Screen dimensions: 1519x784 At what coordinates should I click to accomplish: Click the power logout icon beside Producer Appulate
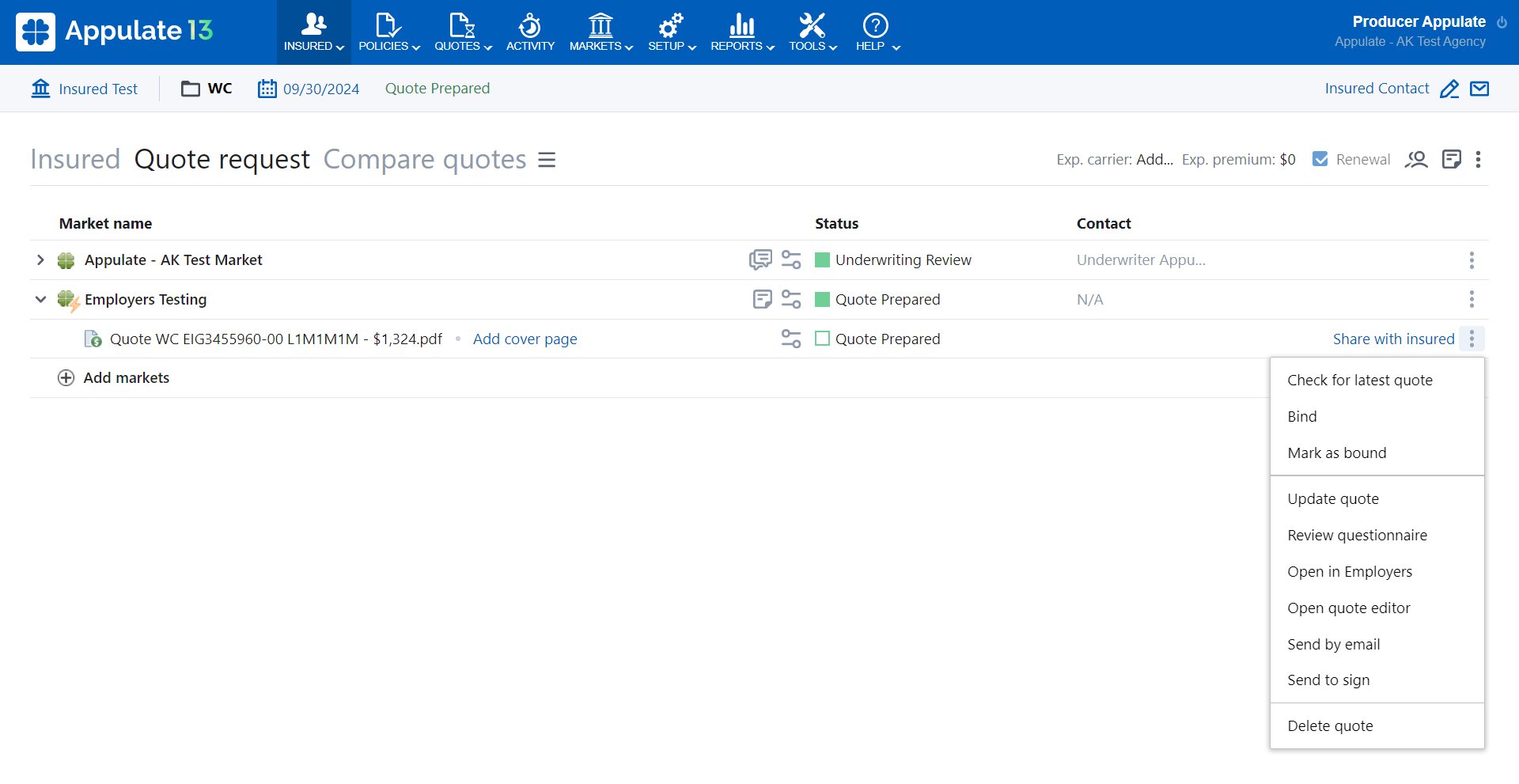[1502, 22]
